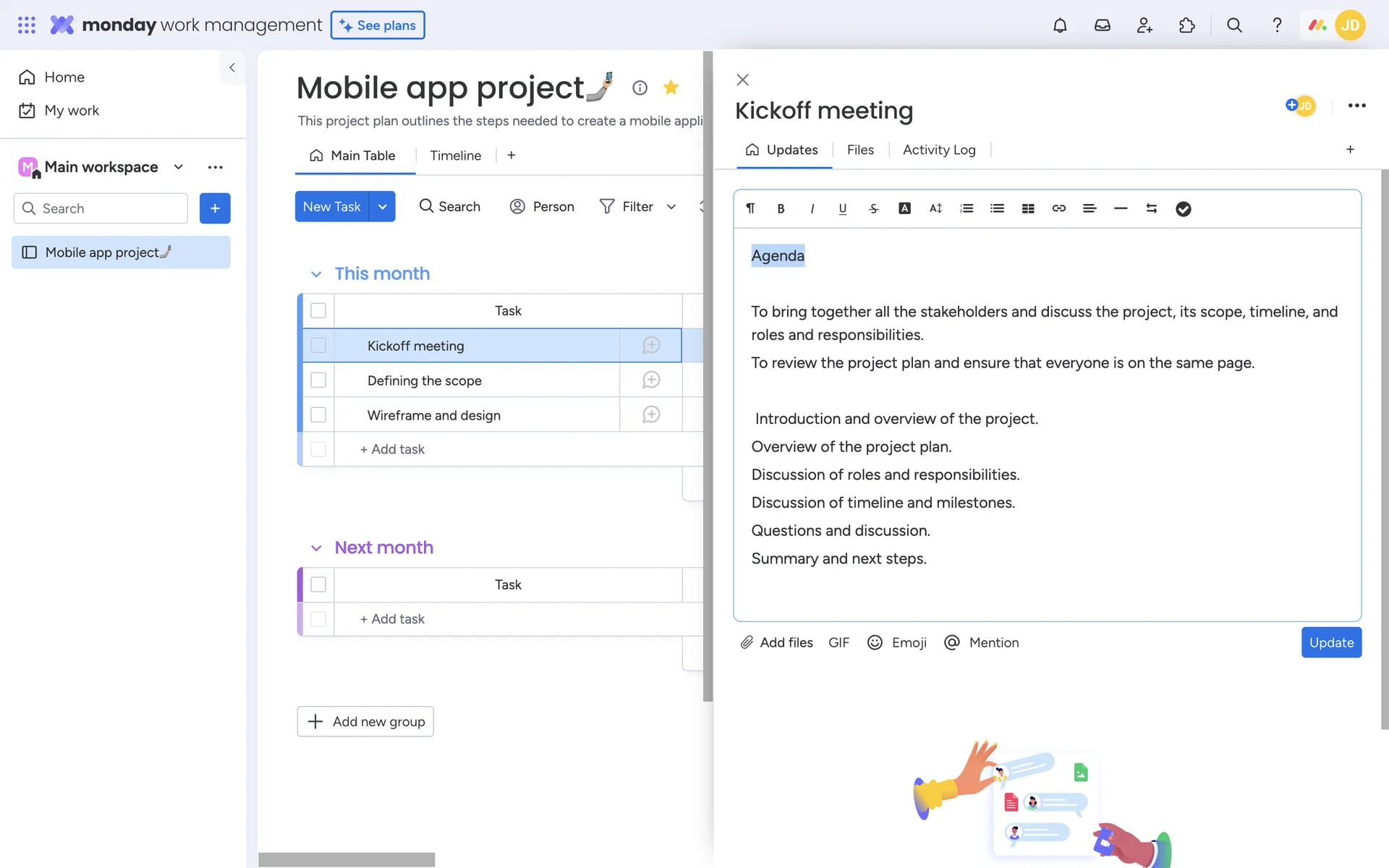This screenshot has height=868, width=1389.
Task: Star the Mobile app project board
Action: [671, 88]
